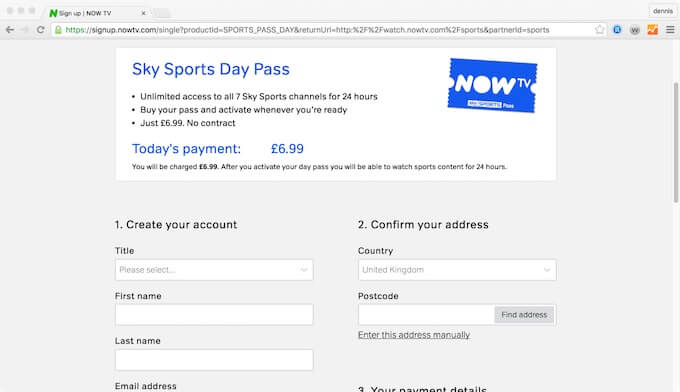This screenshot has height=392, width=680.
Task: Click the grey W extension icon
Action: coord(634,30)
